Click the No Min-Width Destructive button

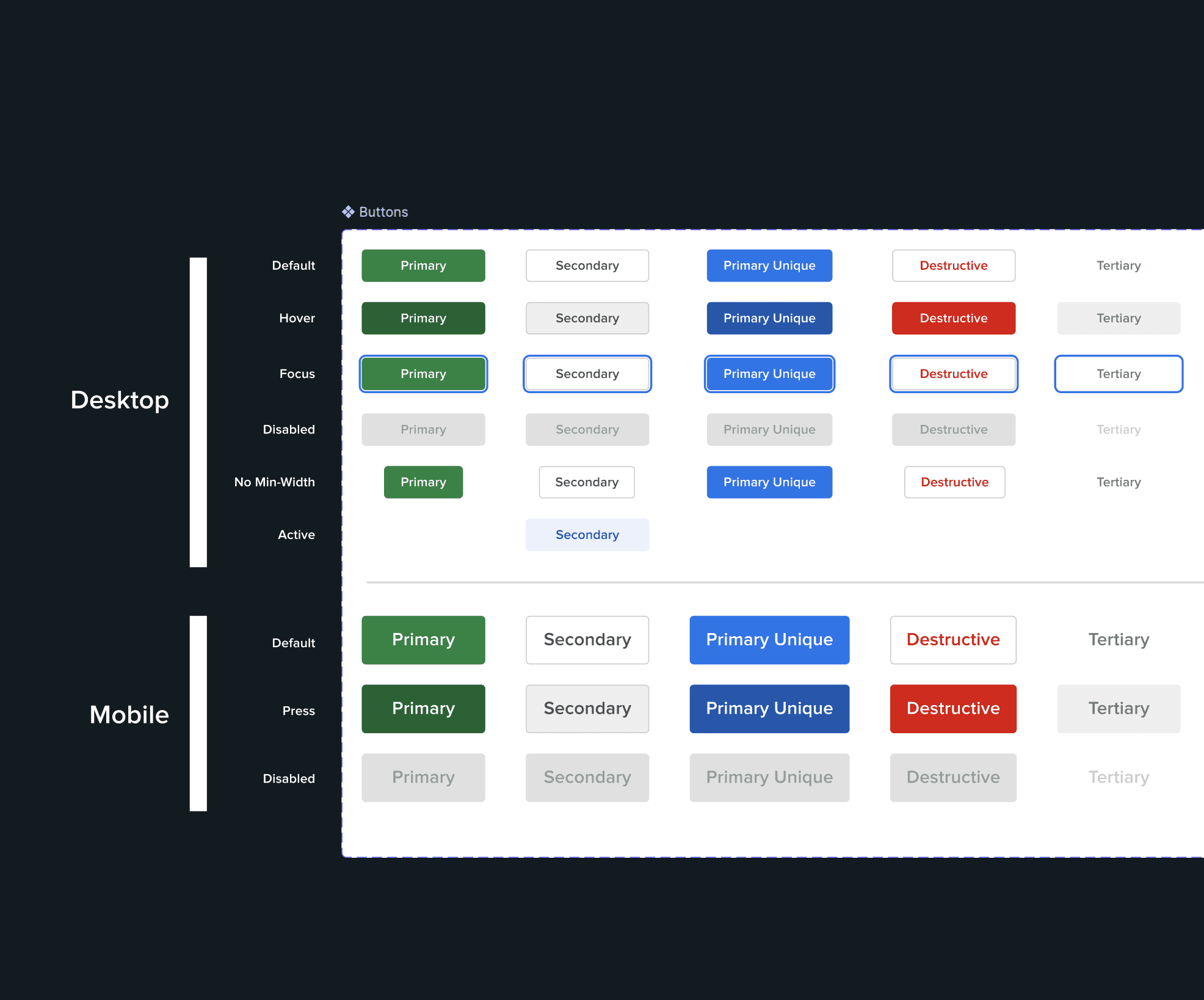coord(954,482)
